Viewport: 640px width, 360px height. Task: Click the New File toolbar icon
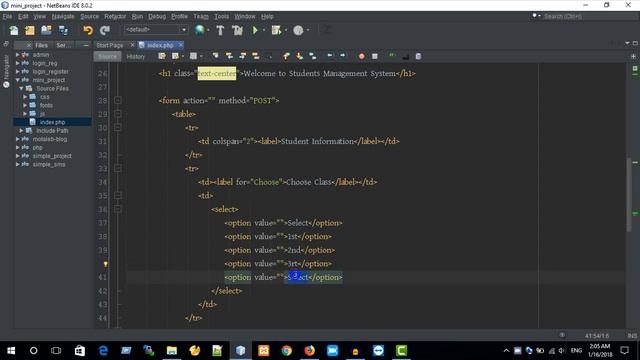13,30
